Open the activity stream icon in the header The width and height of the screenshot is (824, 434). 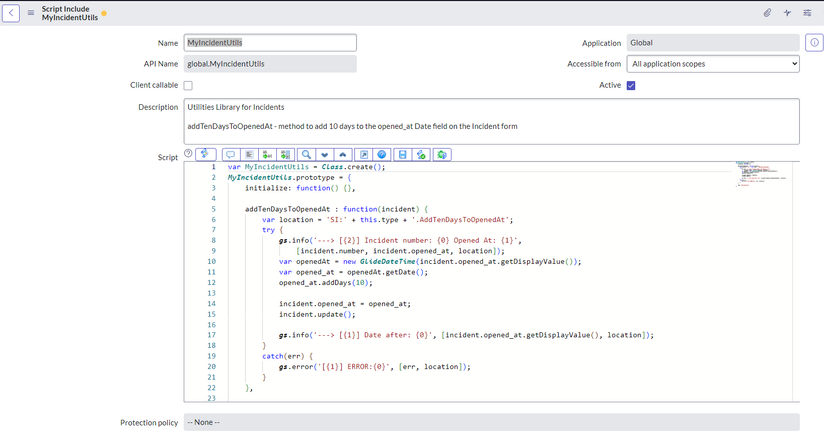click(x=787, y=13)
